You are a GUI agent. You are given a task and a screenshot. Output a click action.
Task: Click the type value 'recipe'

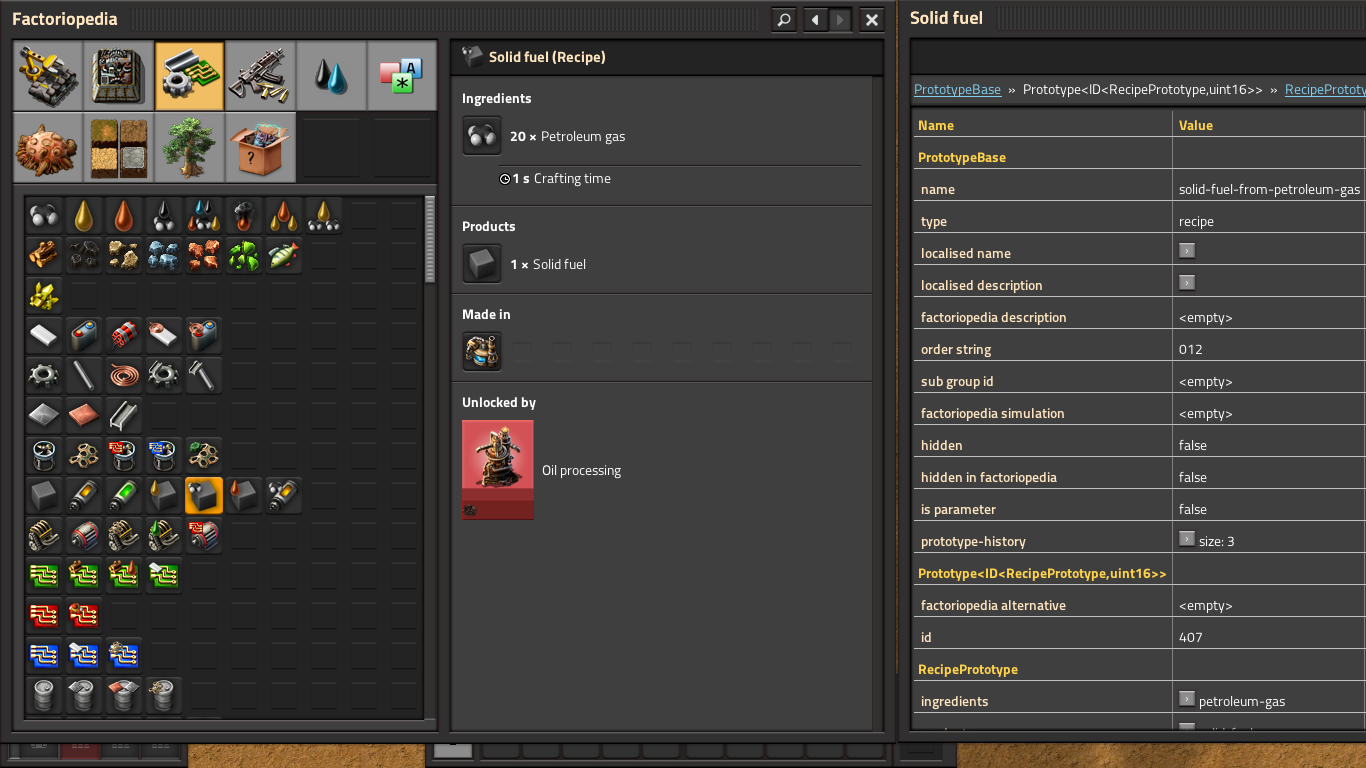click(x=1196, y=222)
